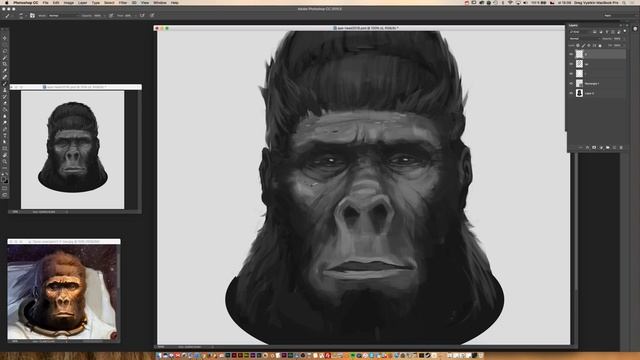Open the Layer menu

point(82,2)
